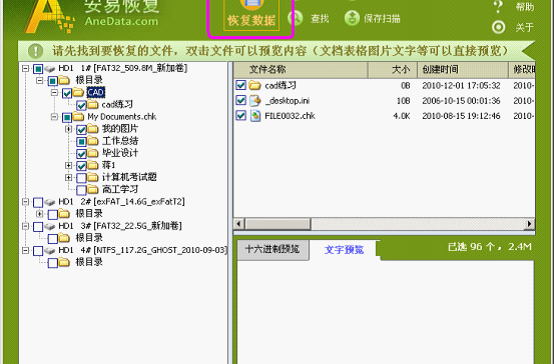Click horizontal scrollbar thumb in file list
Viewport: 554px width, 364px height.
click(x=278, y=224)
